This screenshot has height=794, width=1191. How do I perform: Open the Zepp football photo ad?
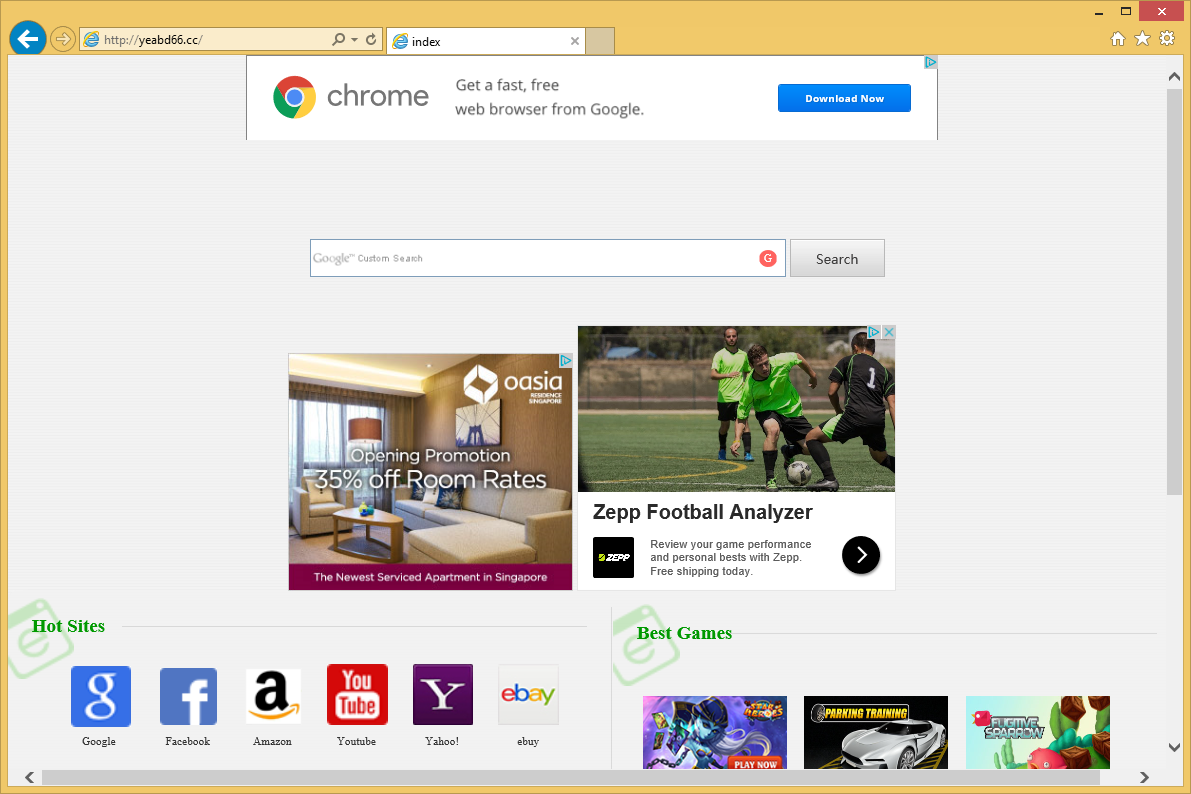[736, 409]
